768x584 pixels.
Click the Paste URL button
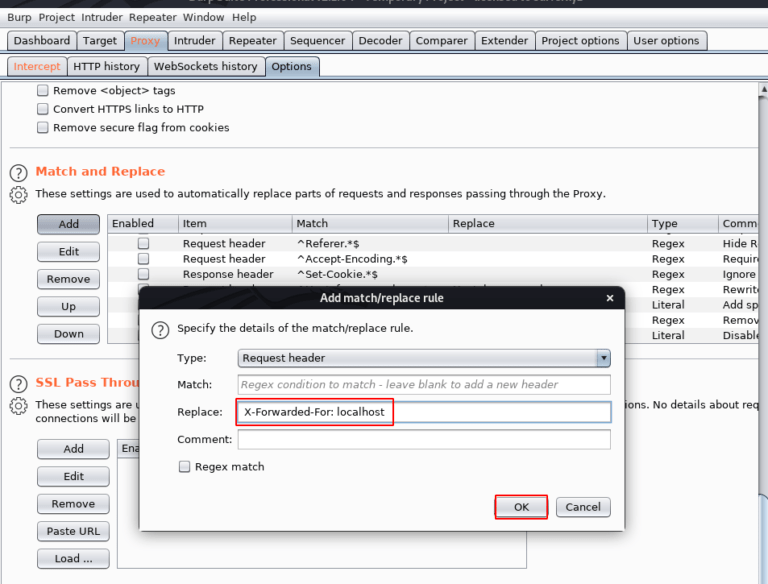[73, 532]
